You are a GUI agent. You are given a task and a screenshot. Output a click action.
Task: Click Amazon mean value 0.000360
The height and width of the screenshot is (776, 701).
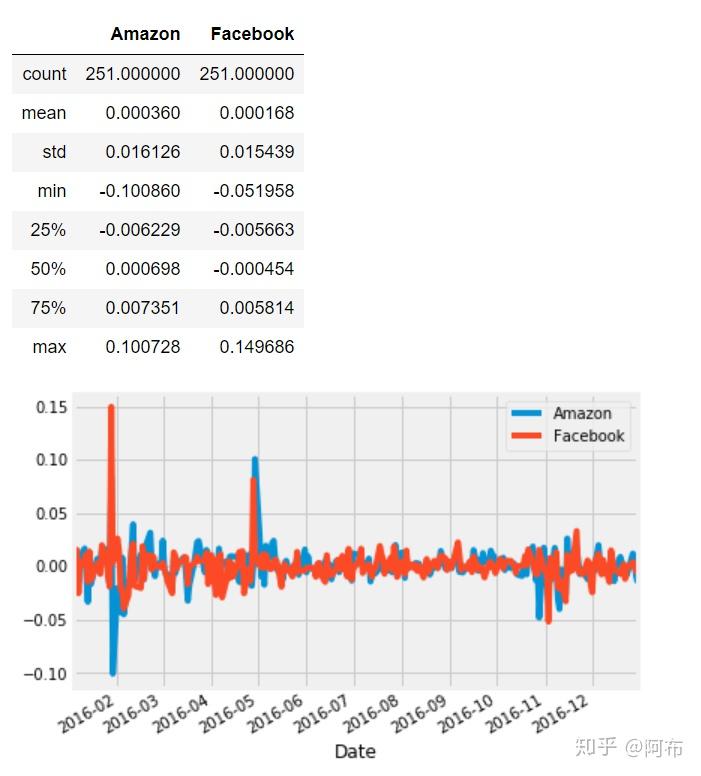tap(143, 113)
